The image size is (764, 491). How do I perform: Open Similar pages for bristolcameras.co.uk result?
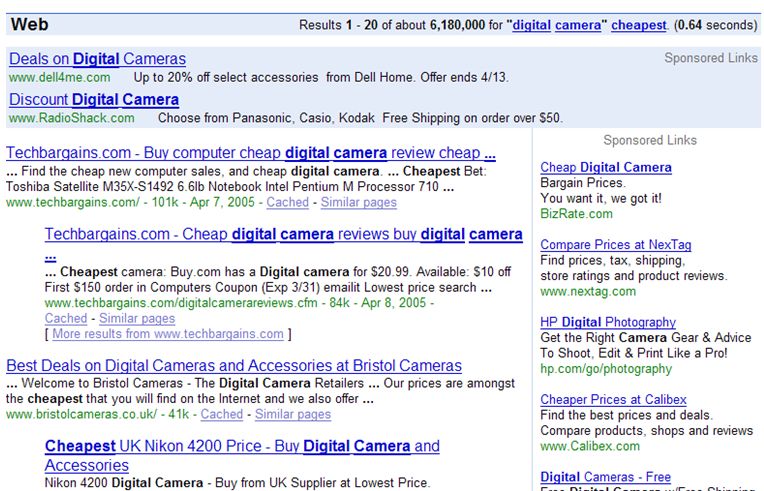(293, 414)
